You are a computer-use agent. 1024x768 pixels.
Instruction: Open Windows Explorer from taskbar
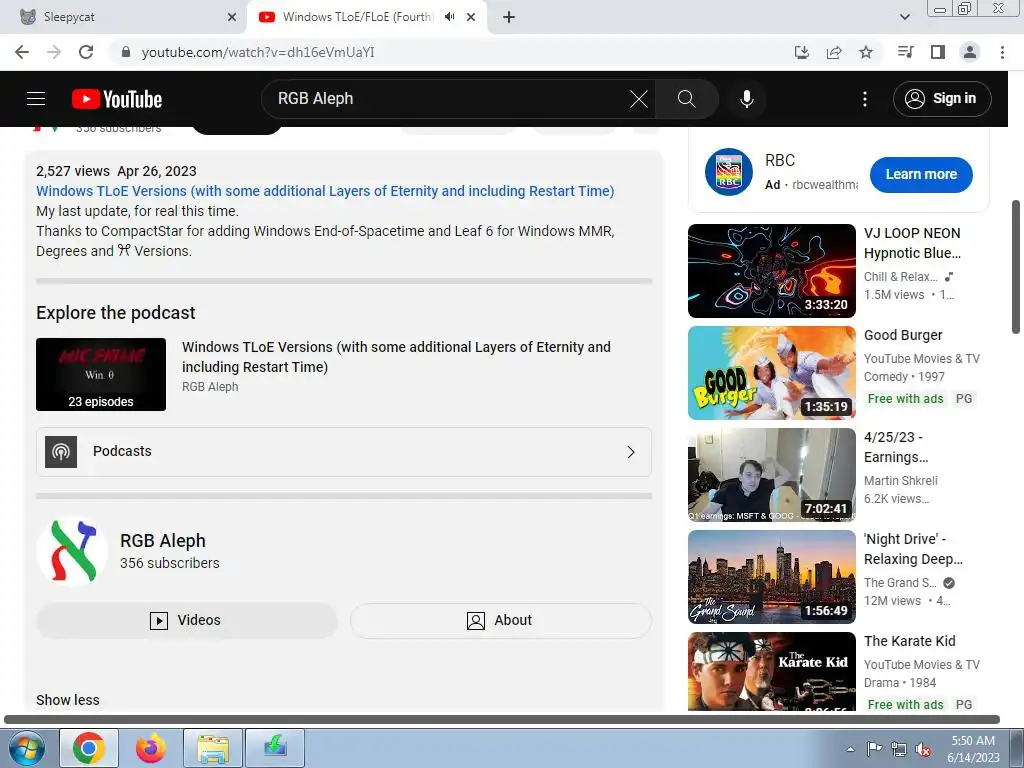click(x=213, y=748)
